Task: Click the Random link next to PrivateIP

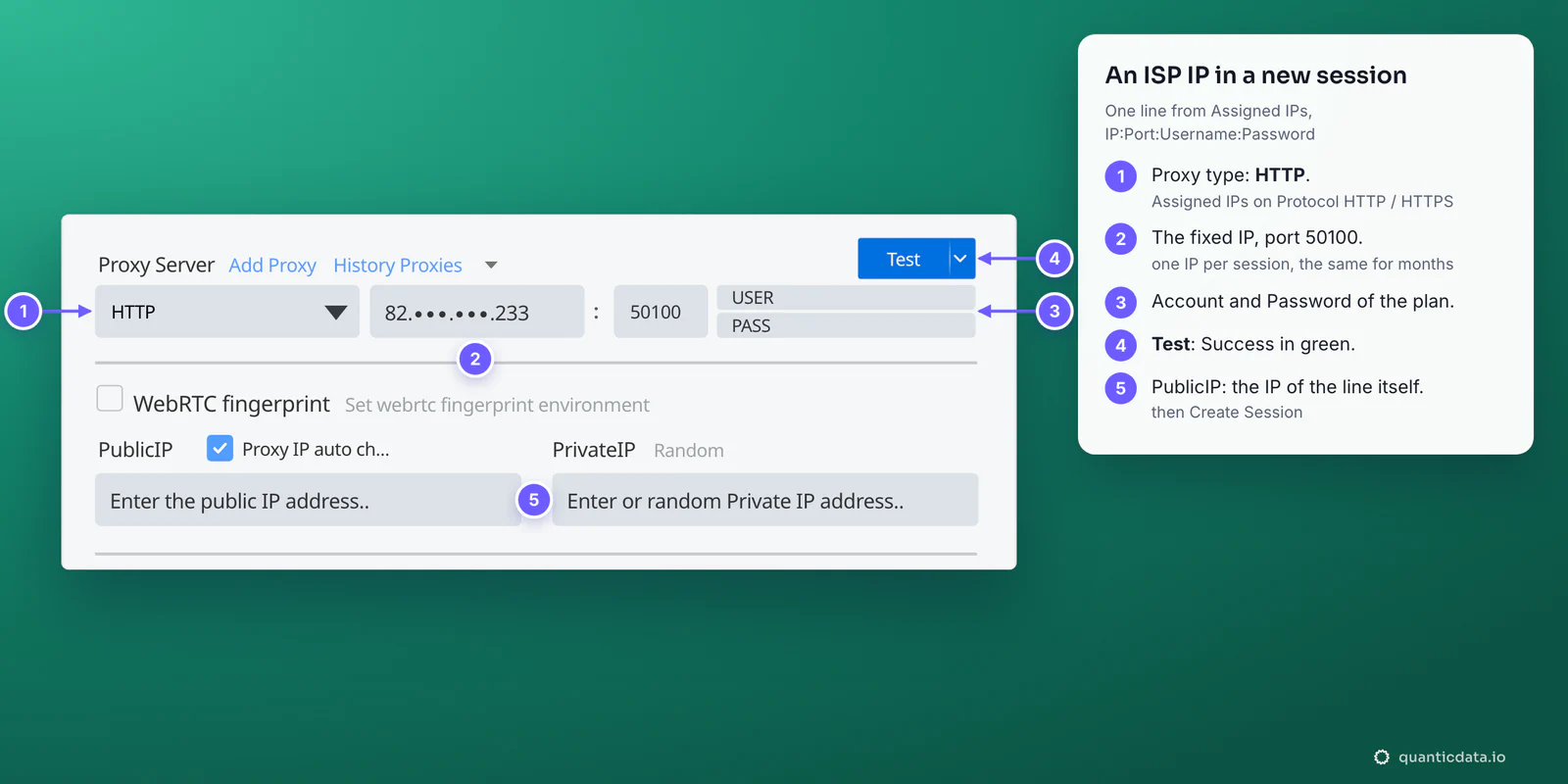Action: coord(689,450)
